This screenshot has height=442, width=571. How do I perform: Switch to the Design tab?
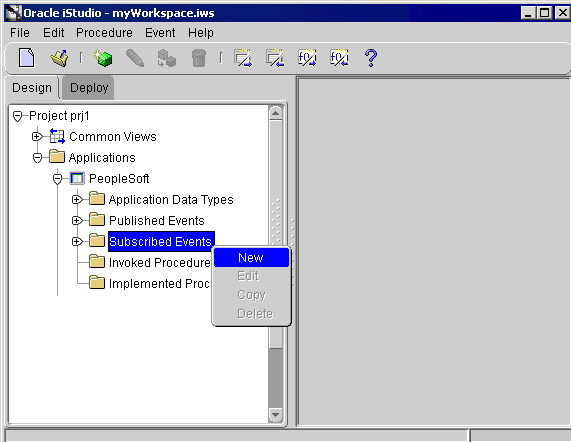coord(32,88)
